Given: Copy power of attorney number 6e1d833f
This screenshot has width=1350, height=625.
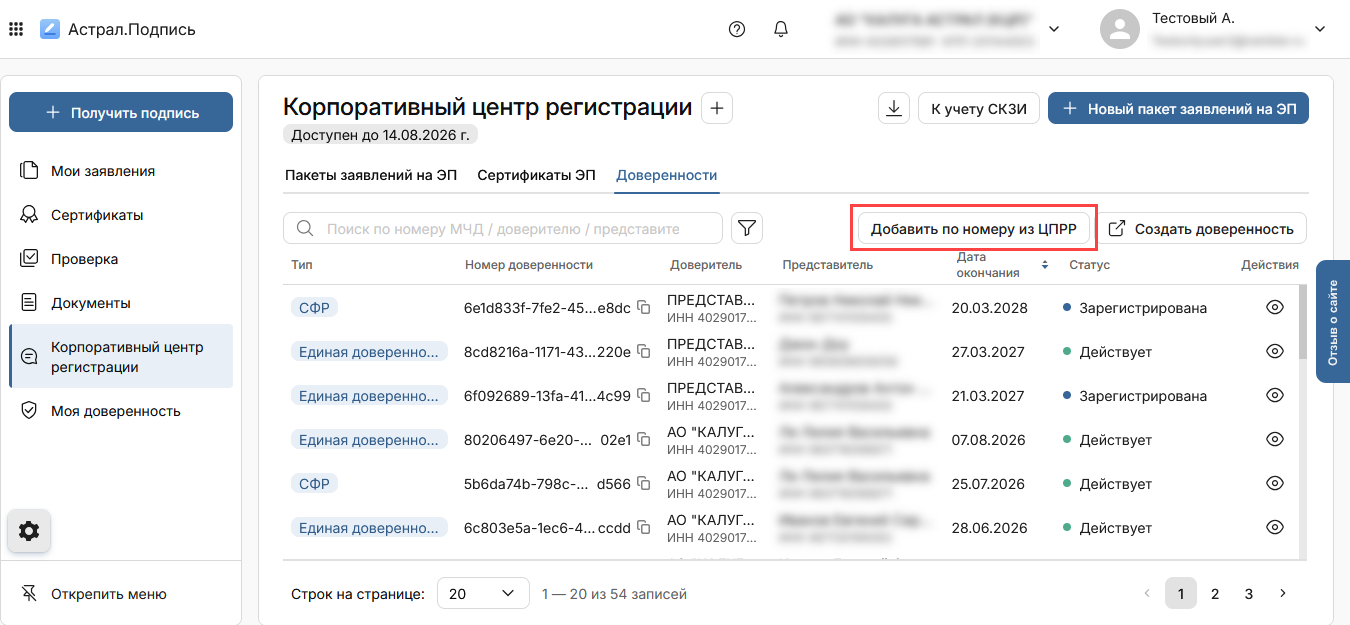Looking at the screenshot, I should pyautogui.click(x=645, y=308).
